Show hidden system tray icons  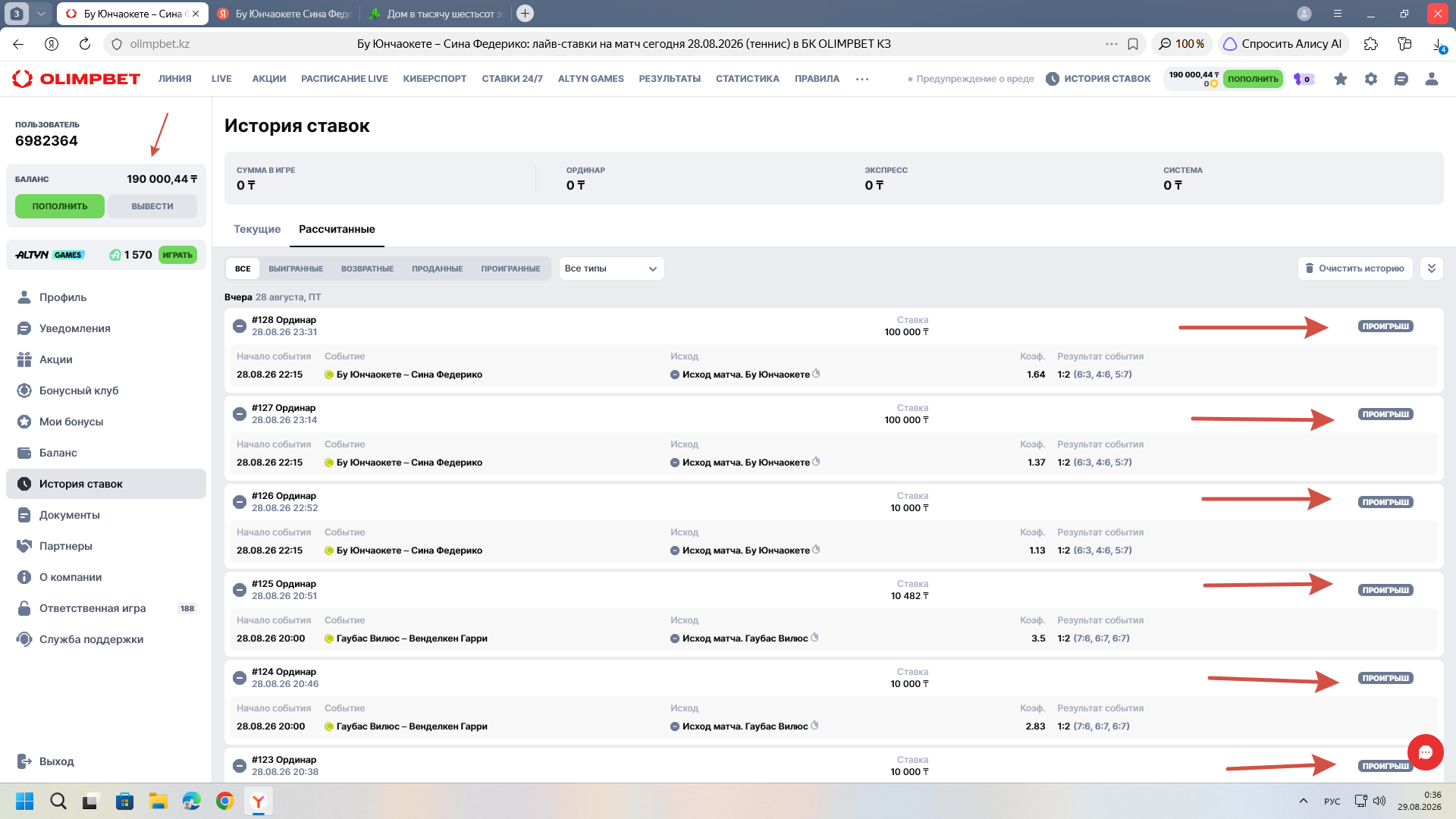click(1303, 801)
